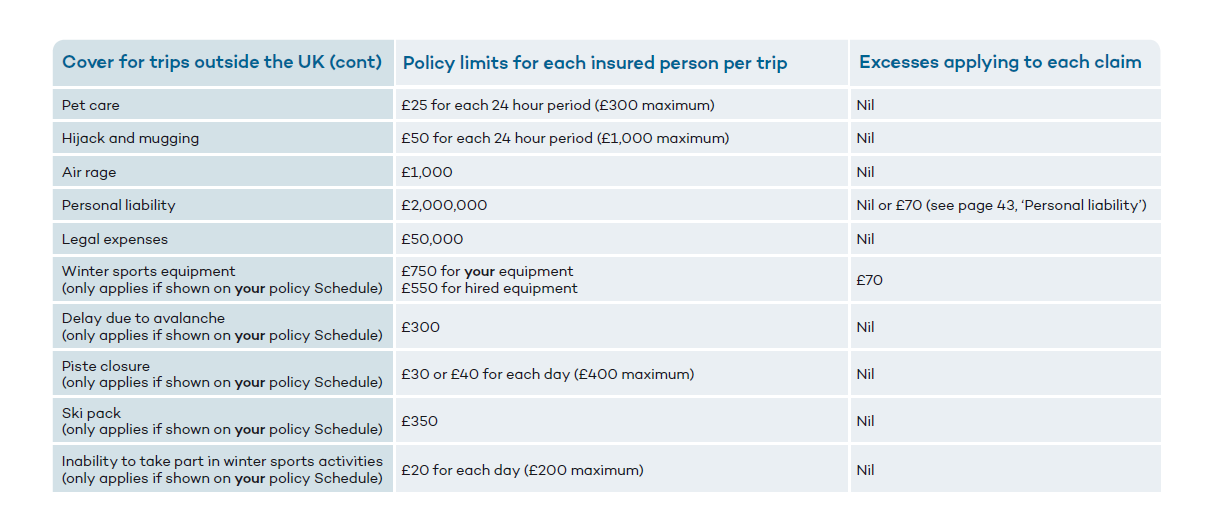1210x531 pixels.
Task: Click the 'Cover for trips outside the UK' header
Action: point(222,62)
